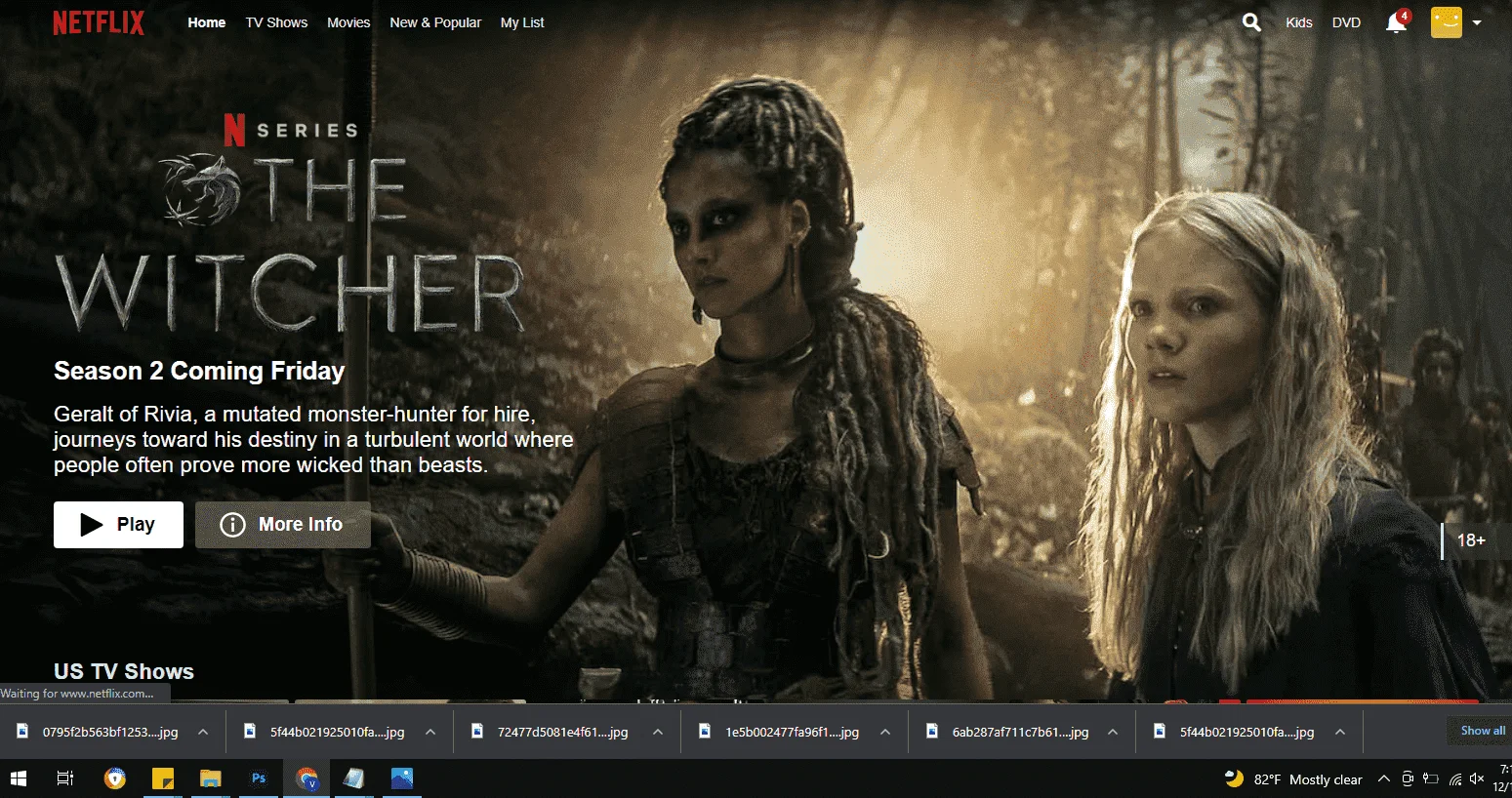The image size is (1512, 798).
Task: Open the weather widget showing 82°F
Action: 1293,778
